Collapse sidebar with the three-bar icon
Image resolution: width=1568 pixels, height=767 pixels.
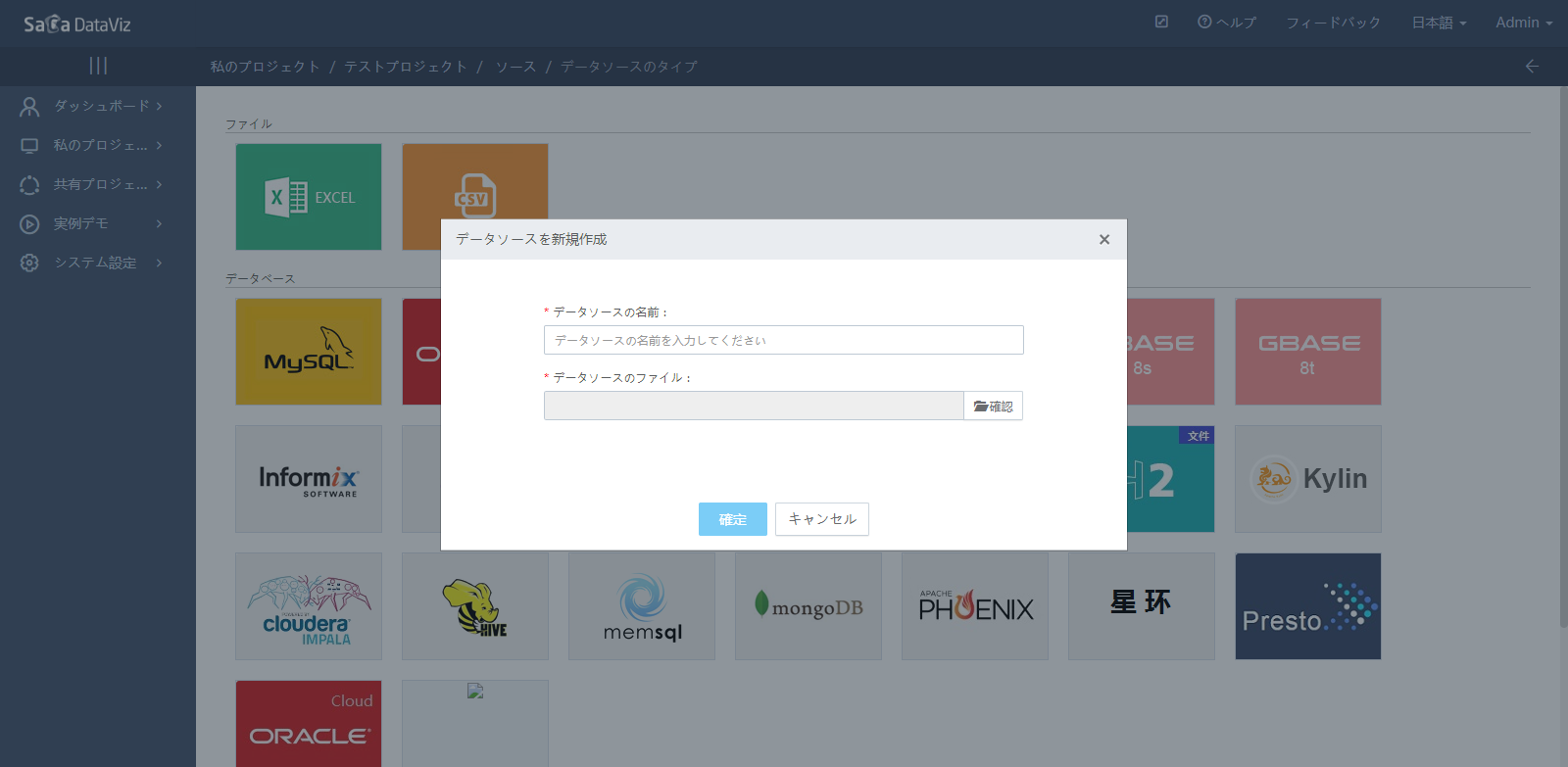98,66
